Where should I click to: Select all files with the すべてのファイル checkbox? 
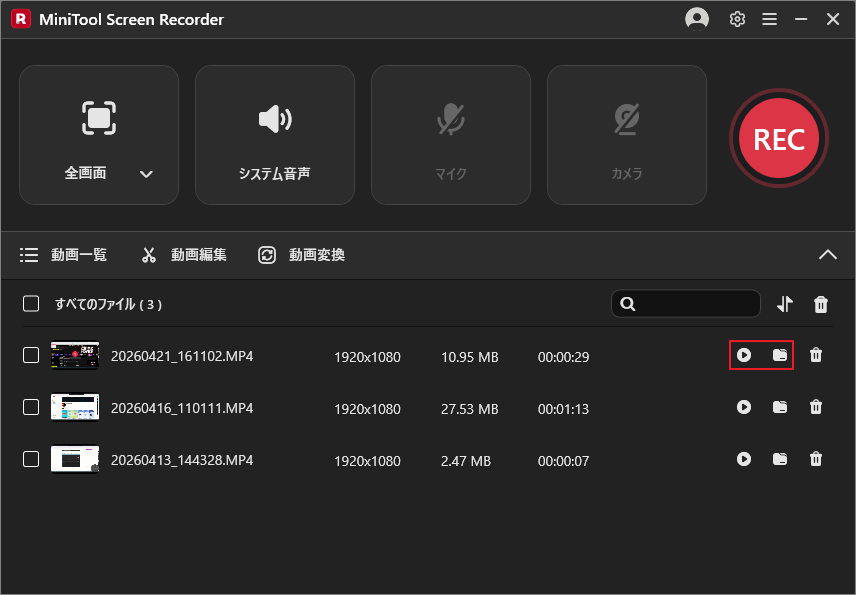pos(31,304)
